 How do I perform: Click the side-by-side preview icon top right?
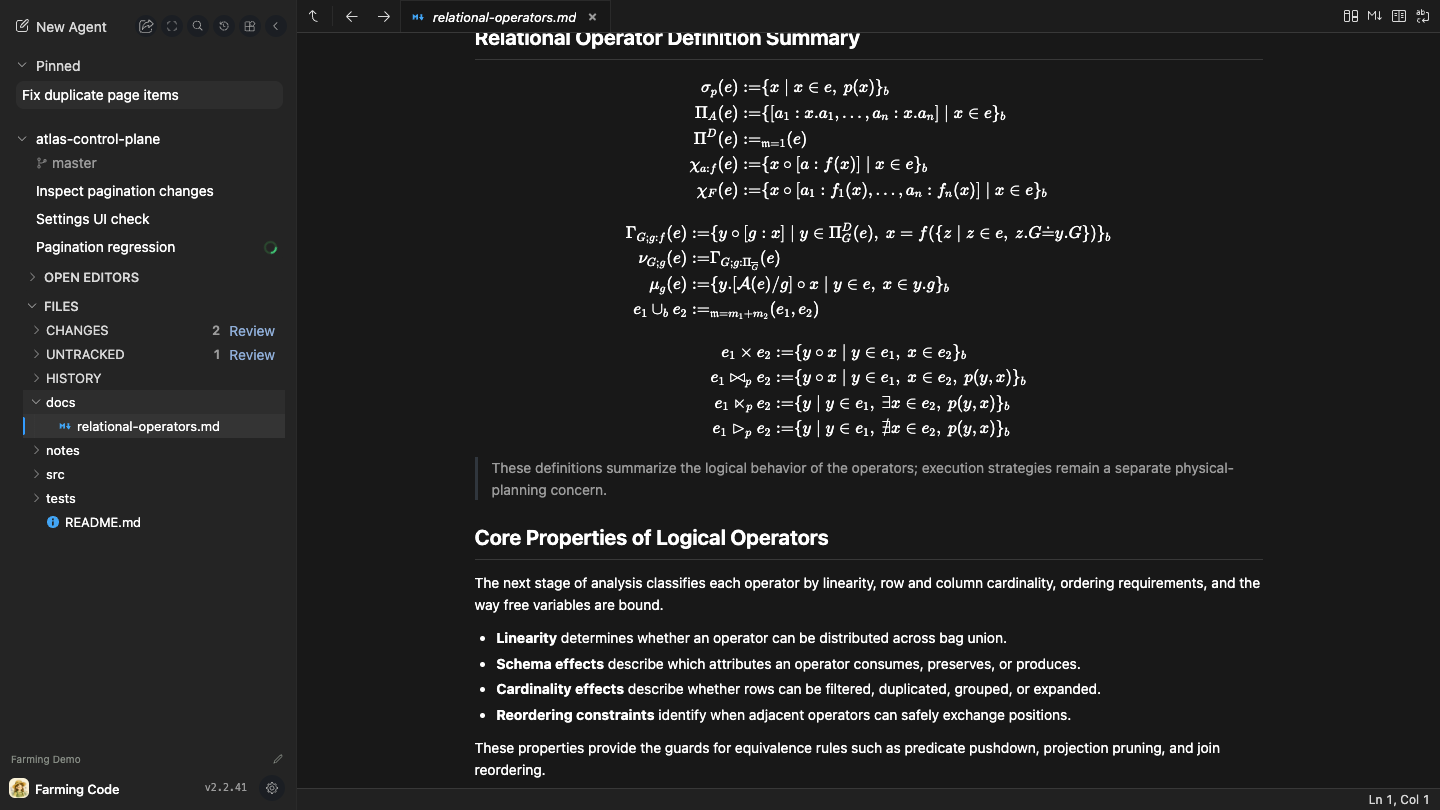(x=1399, y=16)
